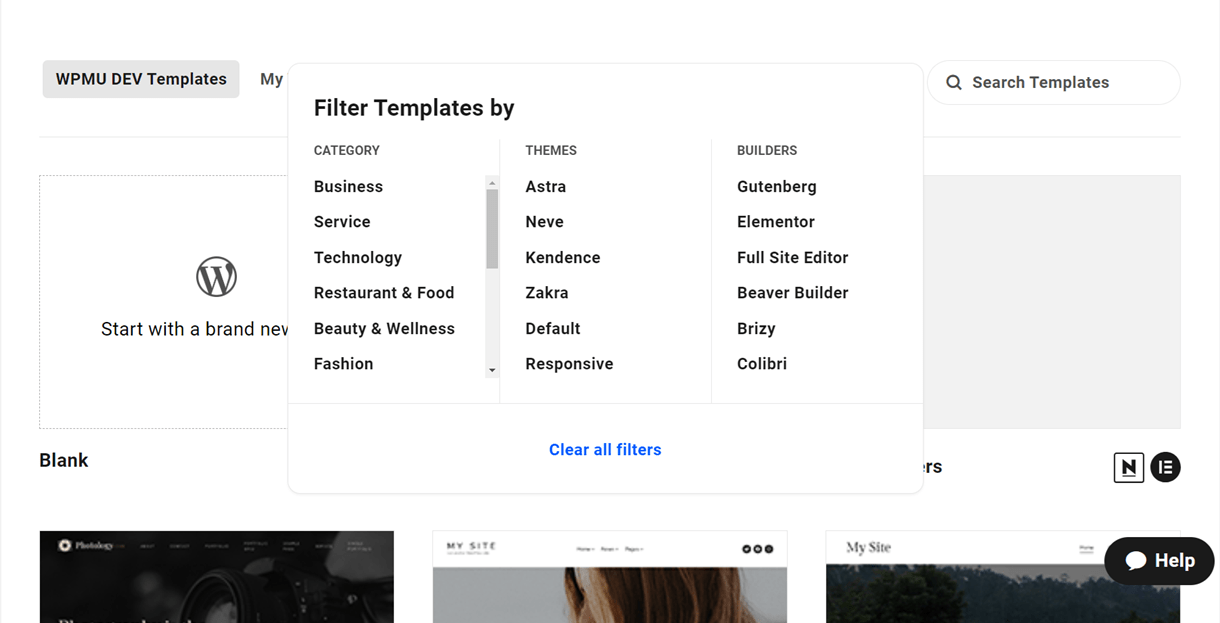This screenshot has height=623, width=1220.
Task: Filter by Kendence theme
Action: coord(562,258)
